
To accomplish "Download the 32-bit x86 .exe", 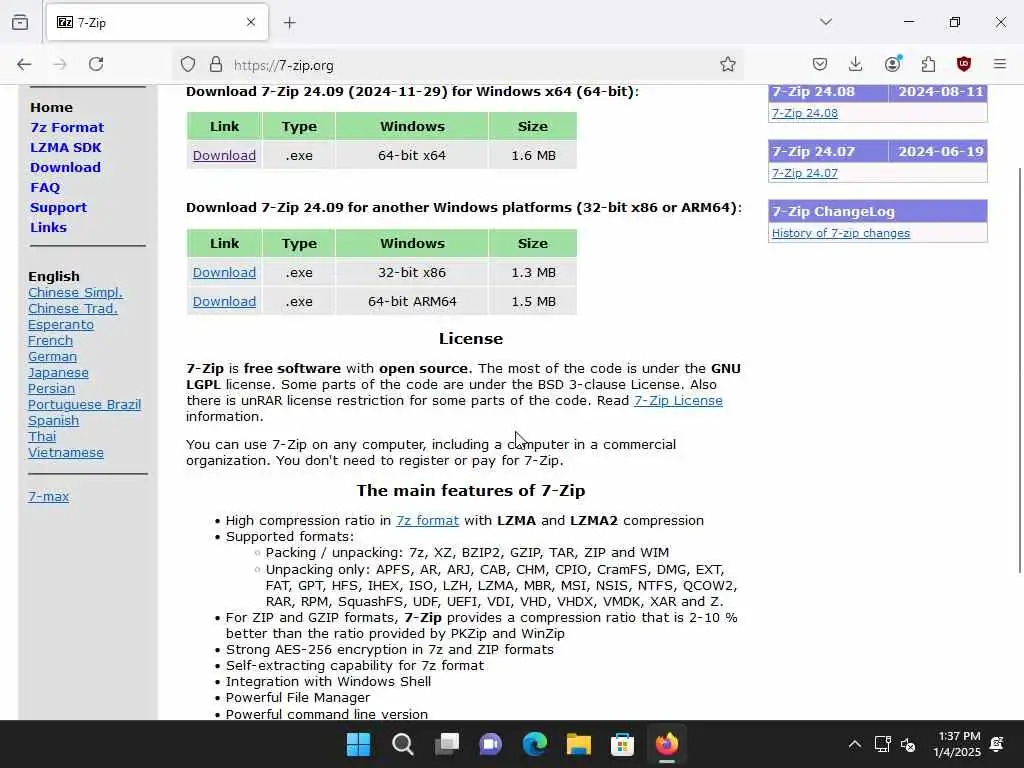I will coord(224,272).
